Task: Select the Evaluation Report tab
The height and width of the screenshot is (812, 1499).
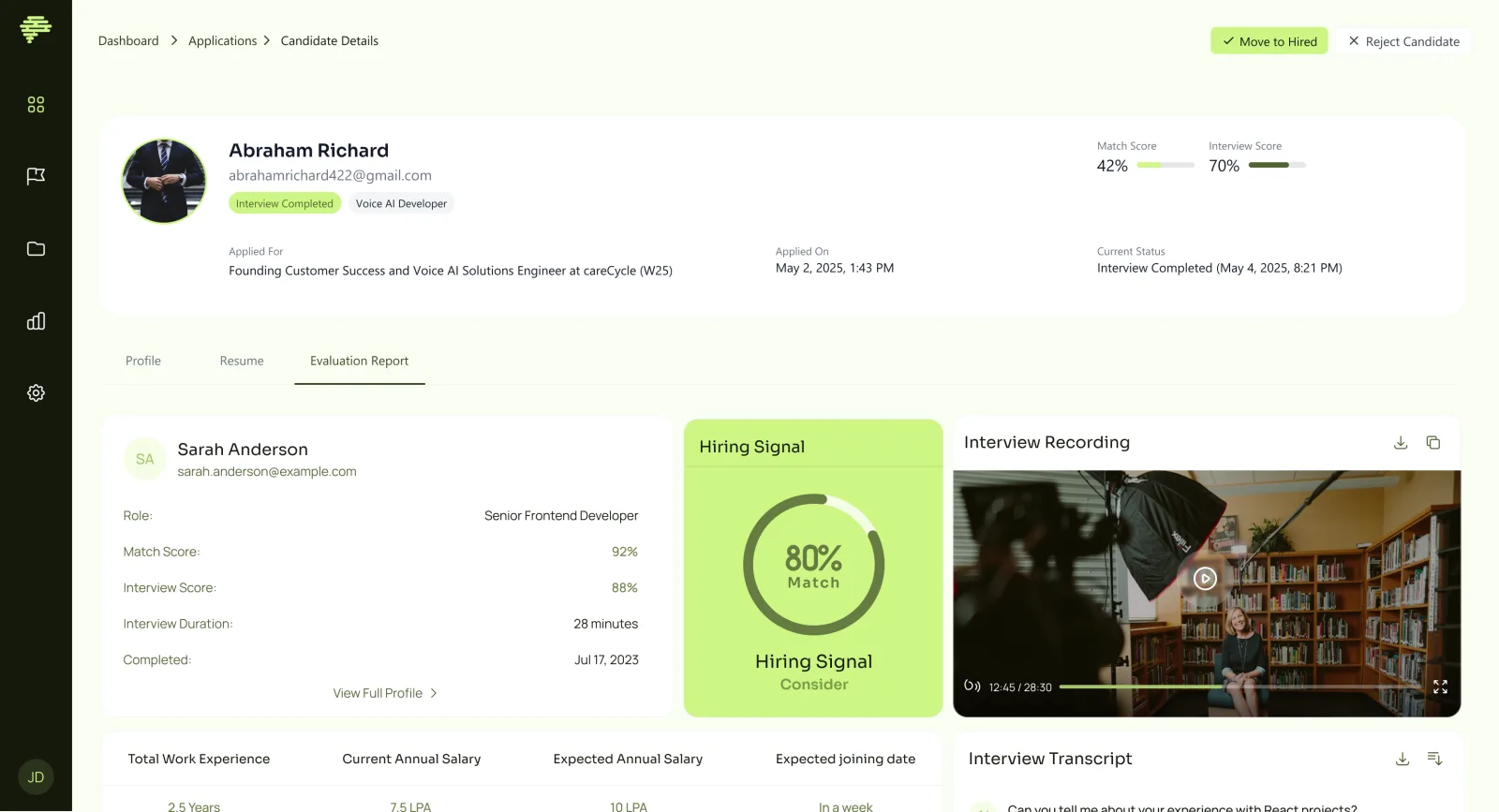Action: pos(360,361)
